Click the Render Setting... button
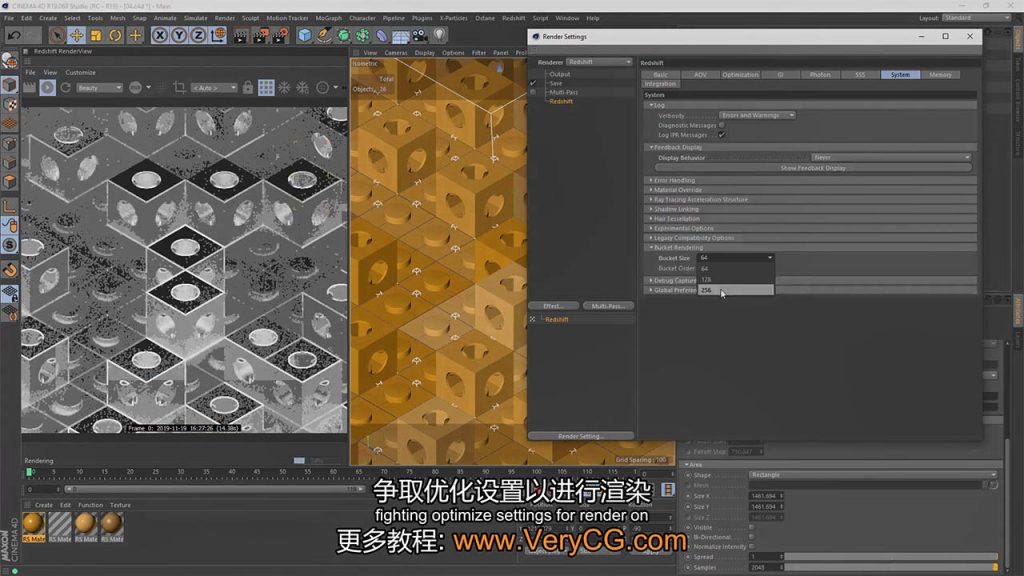Viewport: 1024px width, 576px height. click(x=581, y=436)
